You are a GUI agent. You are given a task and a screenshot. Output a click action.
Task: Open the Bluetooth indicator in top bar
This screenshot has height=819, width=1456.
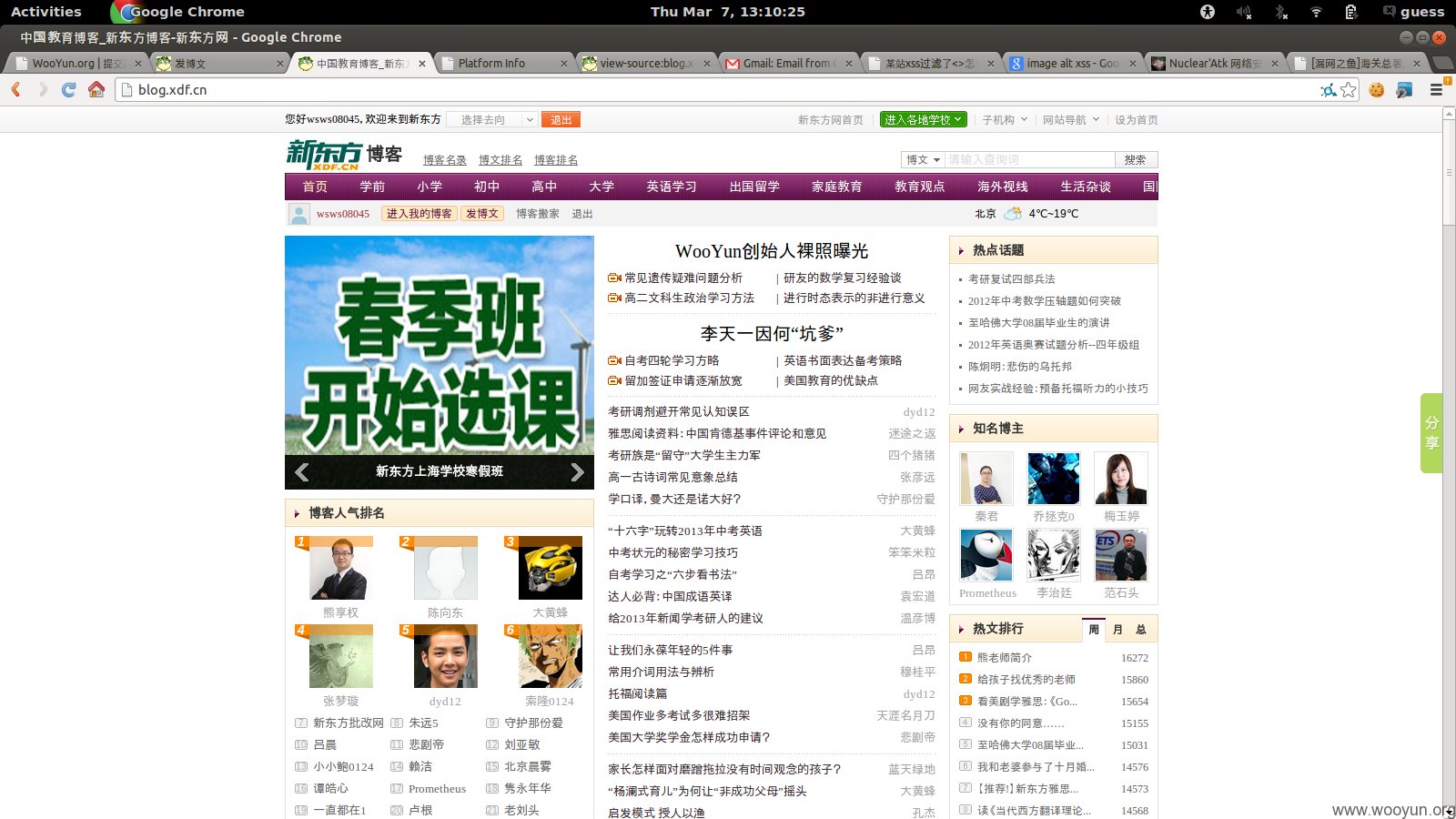[x=1280, y=12]
